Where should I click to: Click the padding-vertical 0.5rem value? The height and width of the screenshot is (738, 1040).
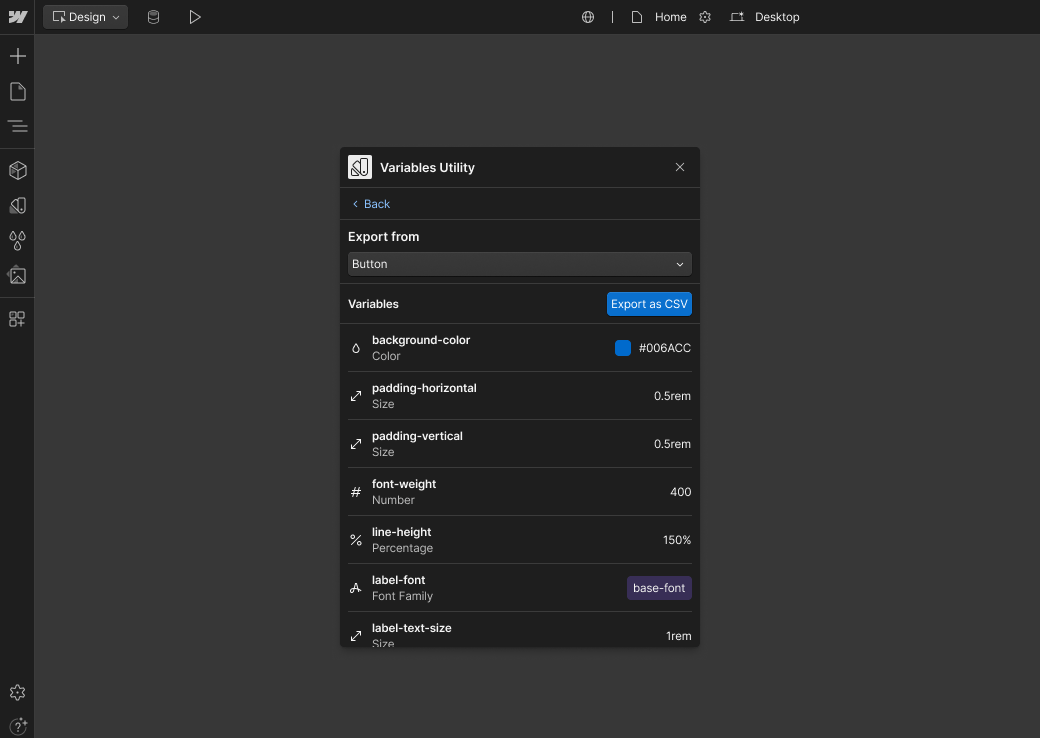673,444
